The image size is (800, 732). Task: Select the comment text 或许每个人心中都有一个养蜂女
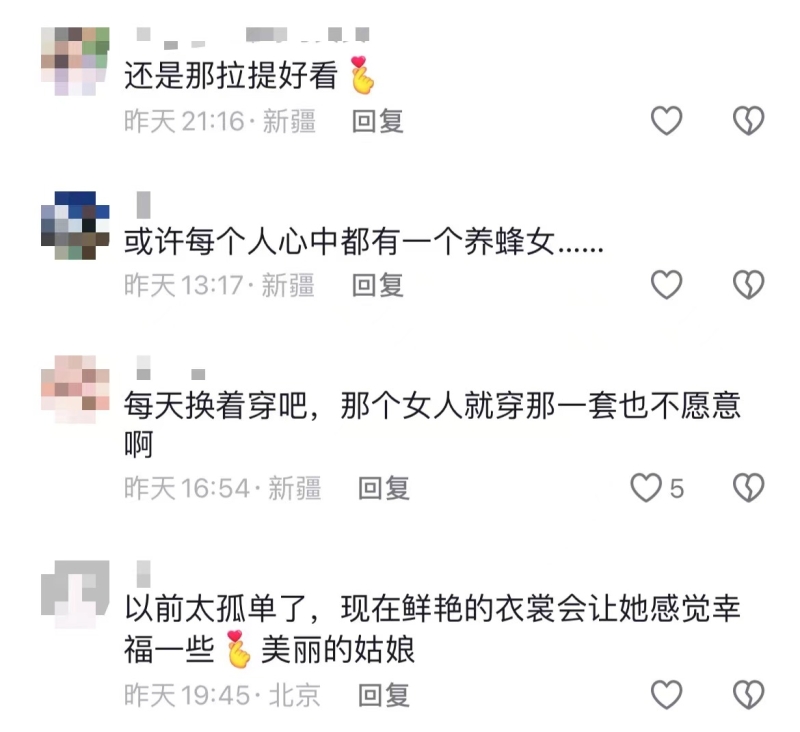339,241
